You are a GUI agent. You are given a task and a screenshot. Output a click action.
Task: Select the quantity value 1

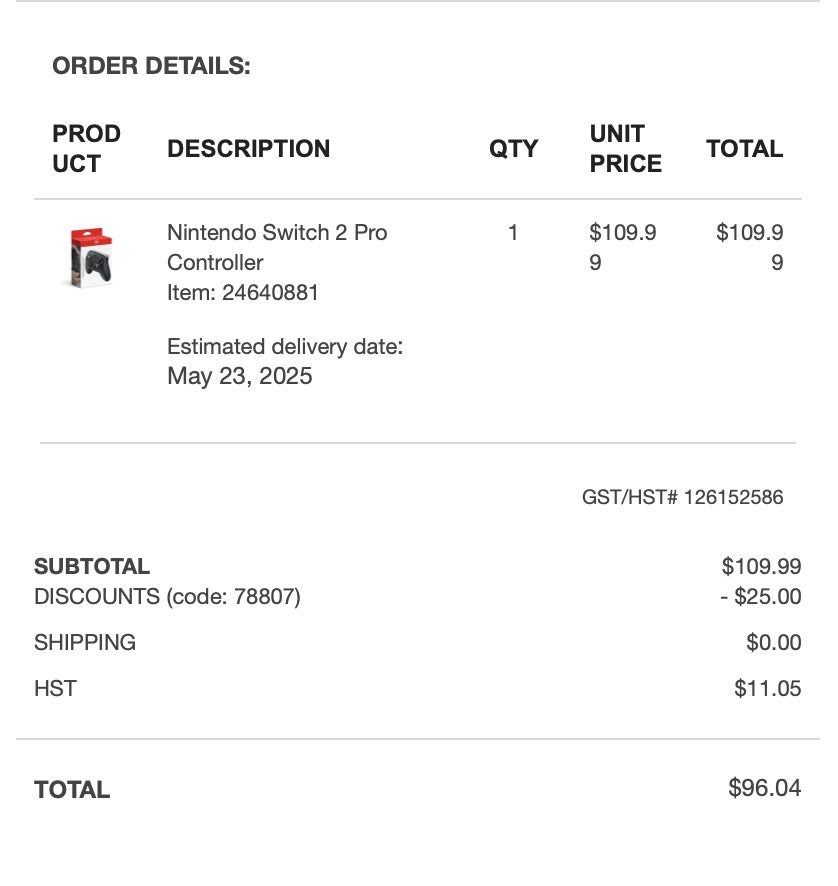coord(513,232)
